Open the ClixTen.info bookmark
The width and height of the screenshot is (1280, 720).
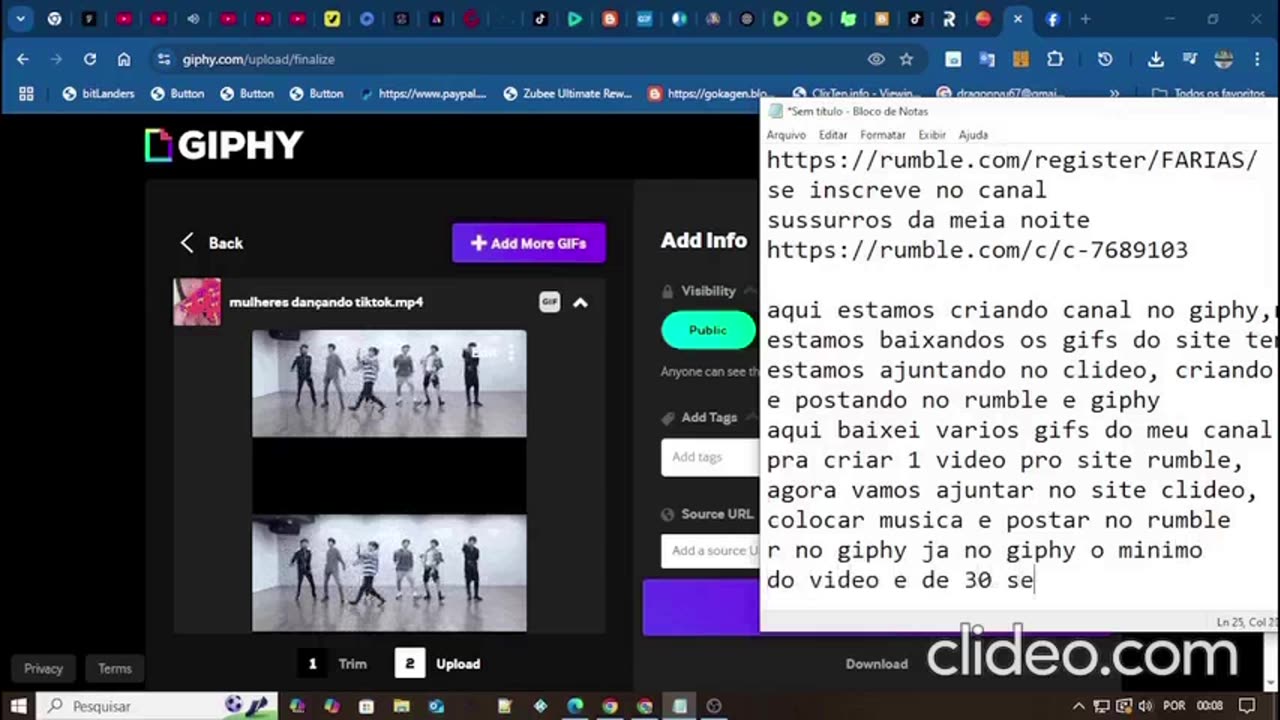tap(855, 94)
